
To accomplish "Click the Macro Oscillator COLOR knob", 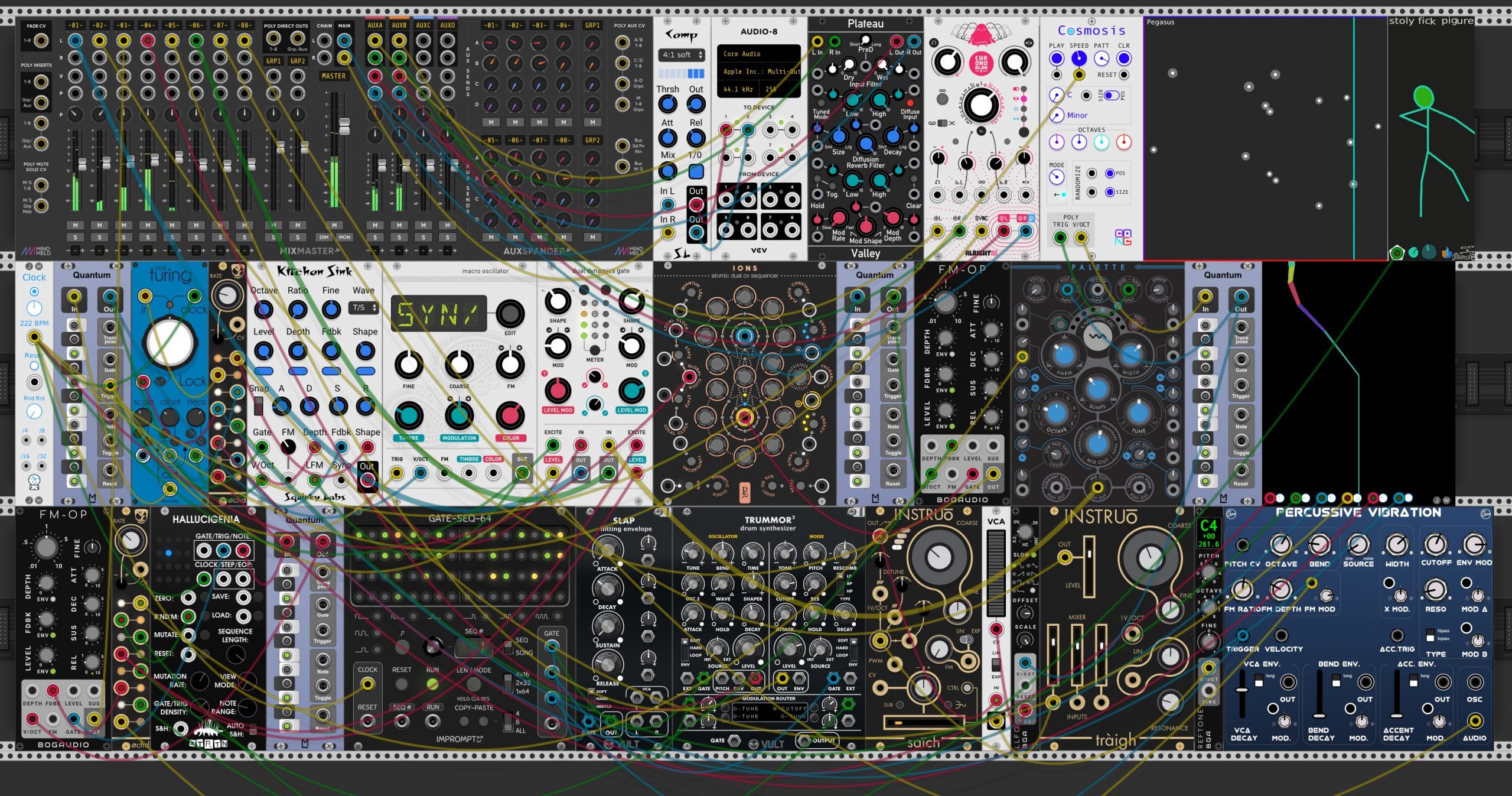I will 510,415.
